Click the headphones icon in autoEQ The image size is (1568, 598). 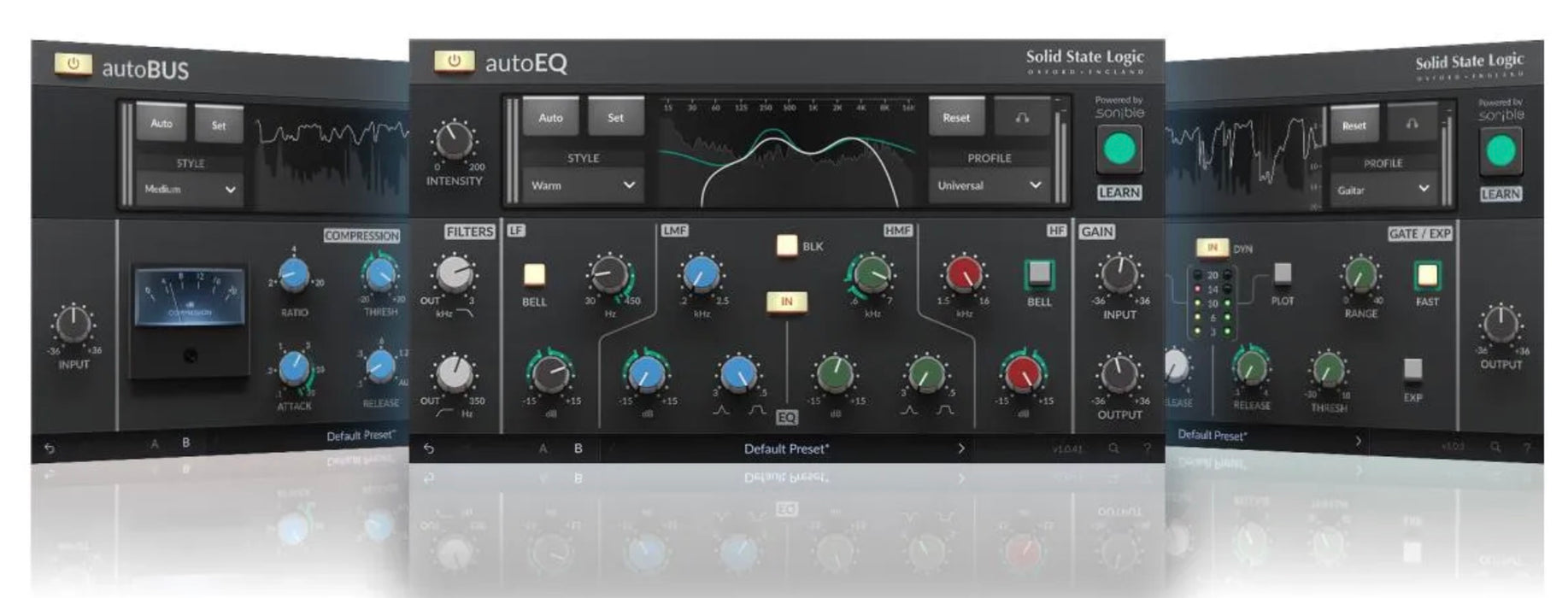click(1022, 117)
